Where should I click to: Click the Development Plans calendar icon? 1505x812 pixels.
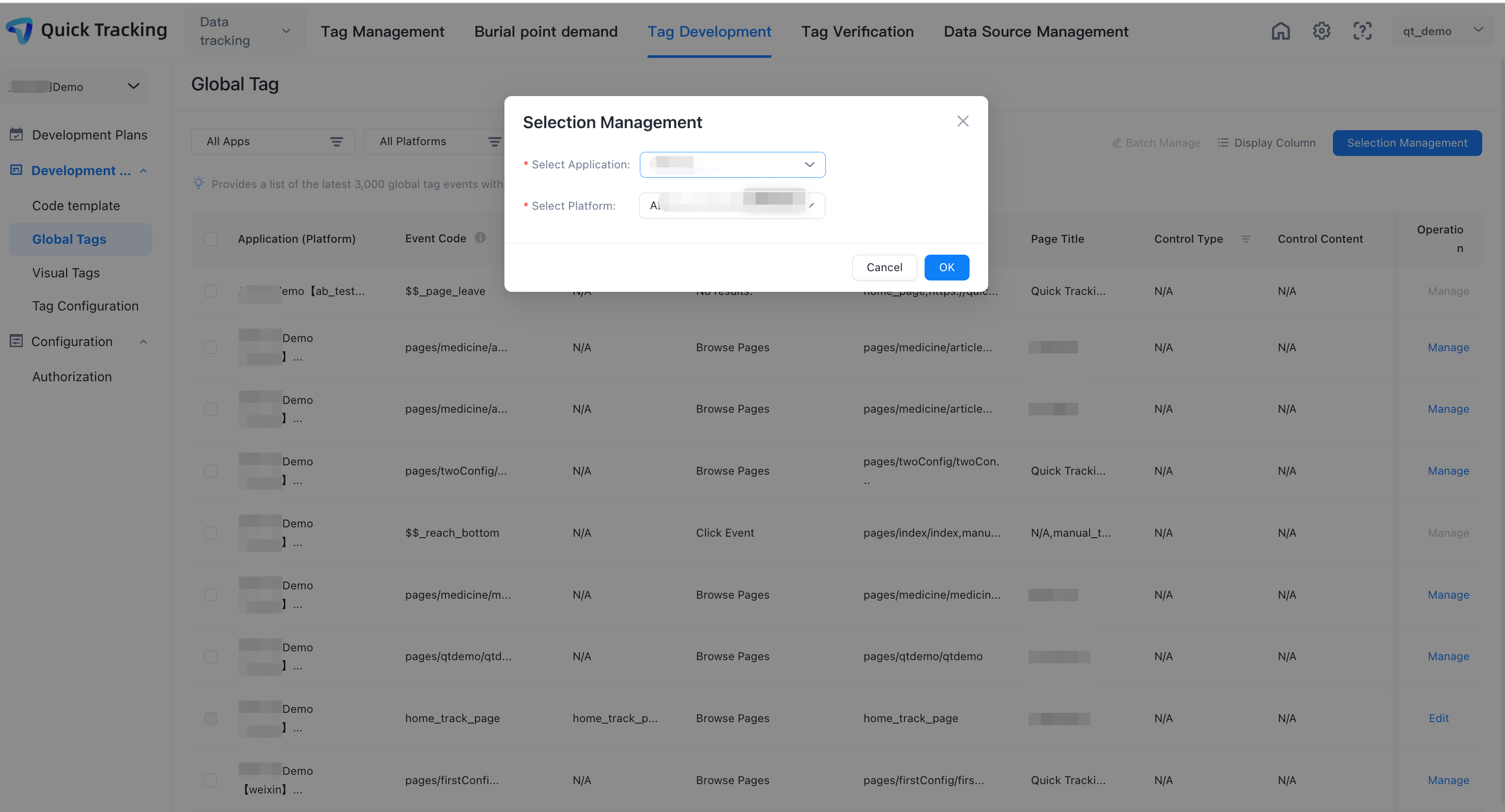pyautogui.click(x=17, y=134)
